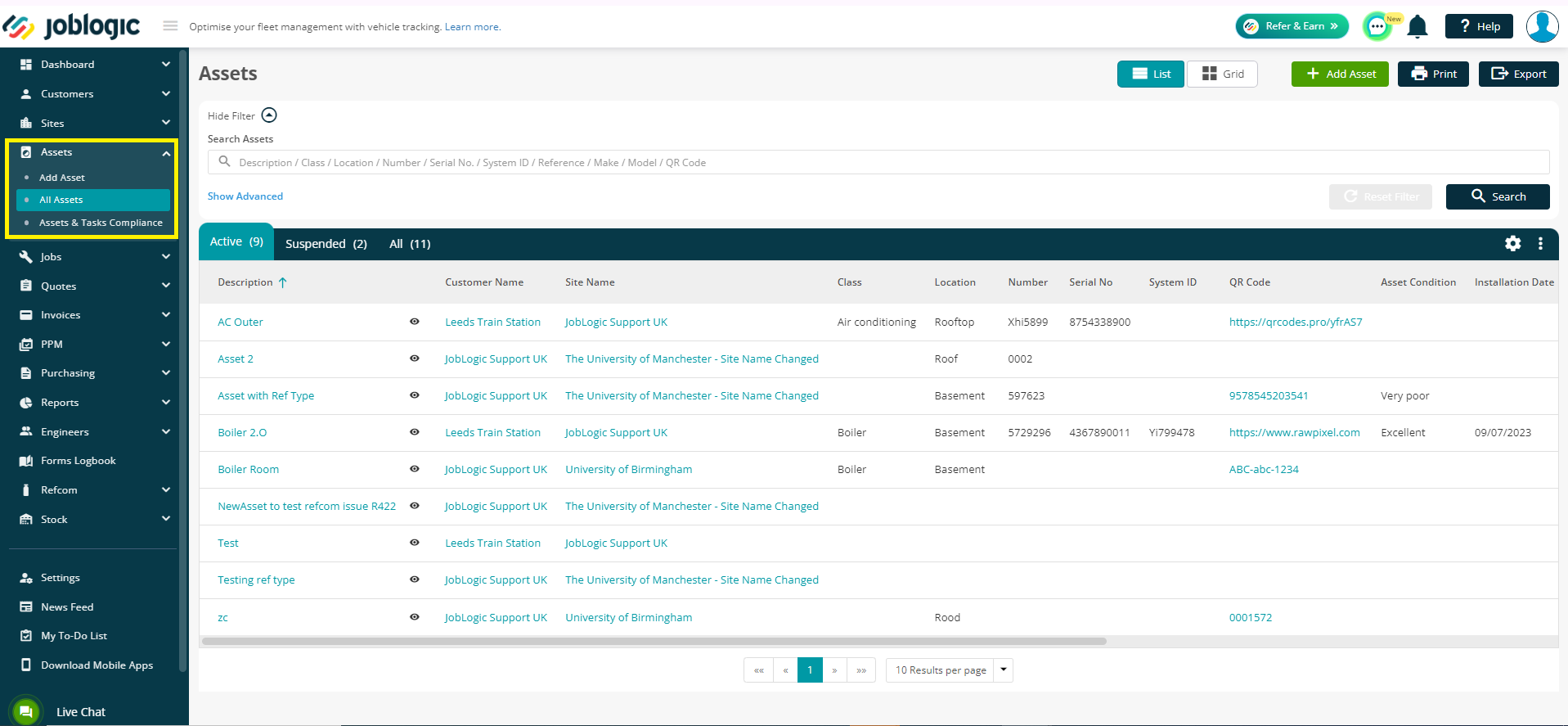Open Forms Logbook from sidebar
Screen dimensions: 1568x726
tap(79, 461)
